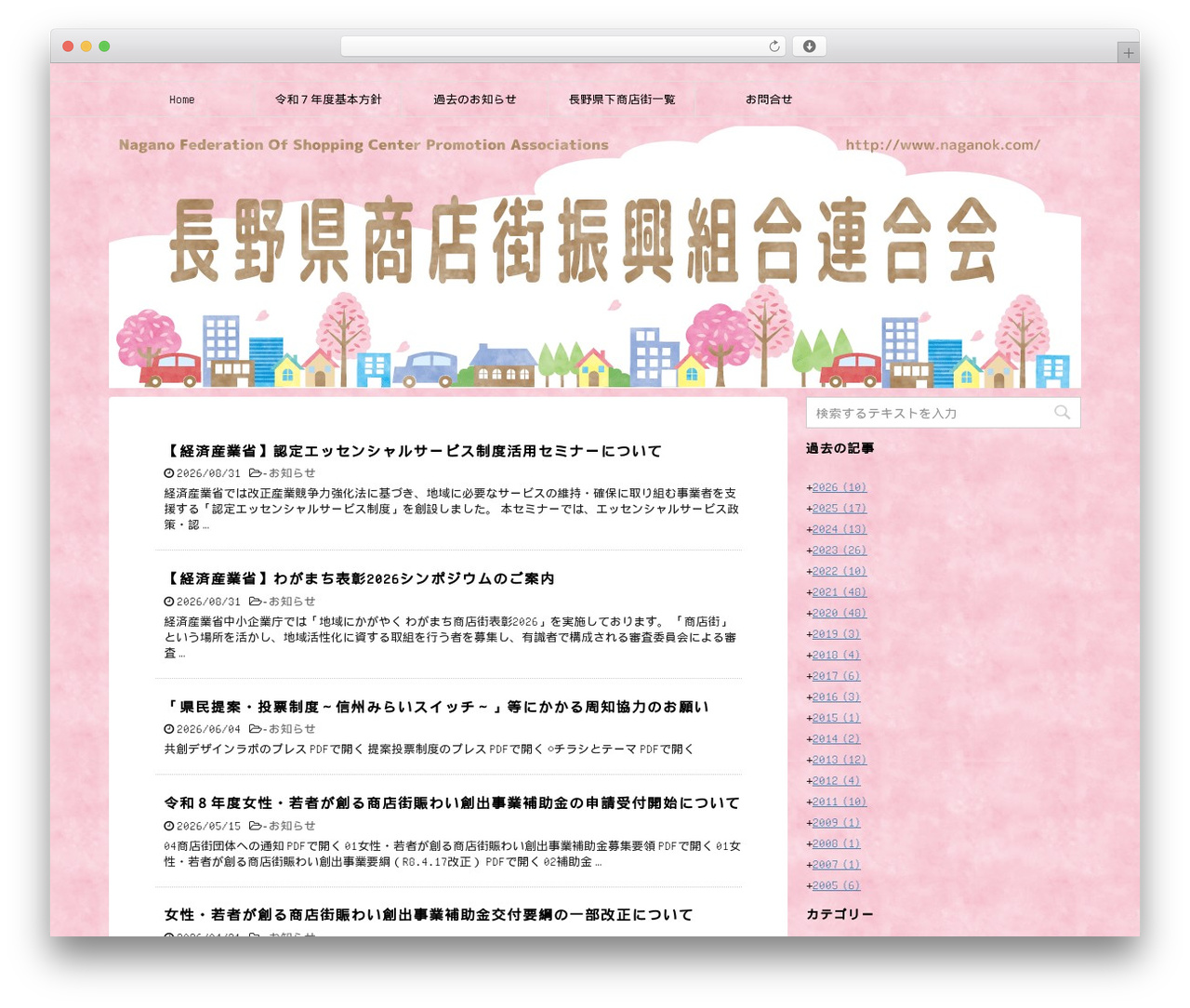Viewport: 1190px width, 1008px height.
Task: Click the 過去の記事 sidebar heading
Action: [840, 448]
